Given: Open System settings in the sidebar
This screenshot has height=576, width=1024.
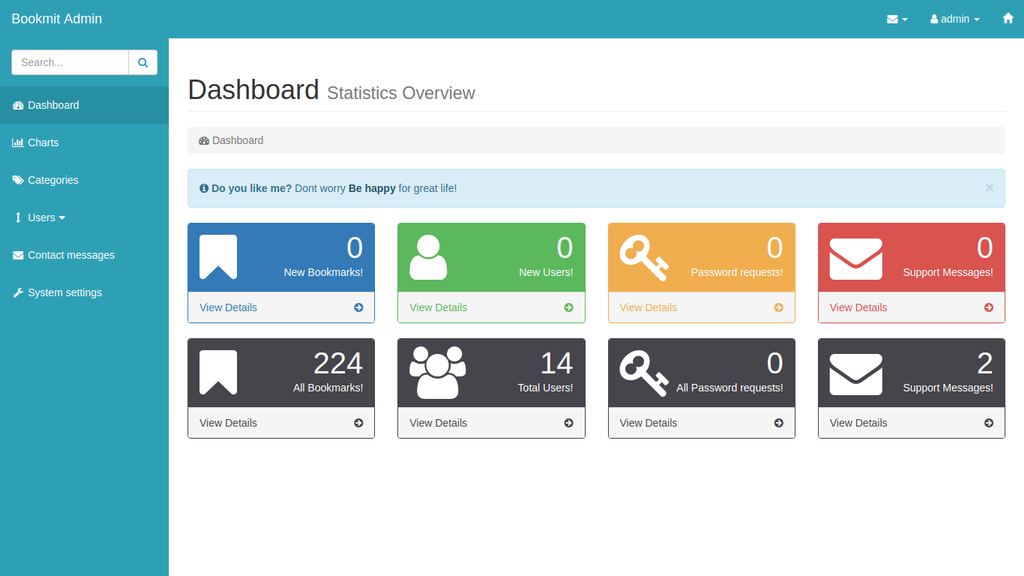Looking at the screenshot, I should tap(84, 293).
